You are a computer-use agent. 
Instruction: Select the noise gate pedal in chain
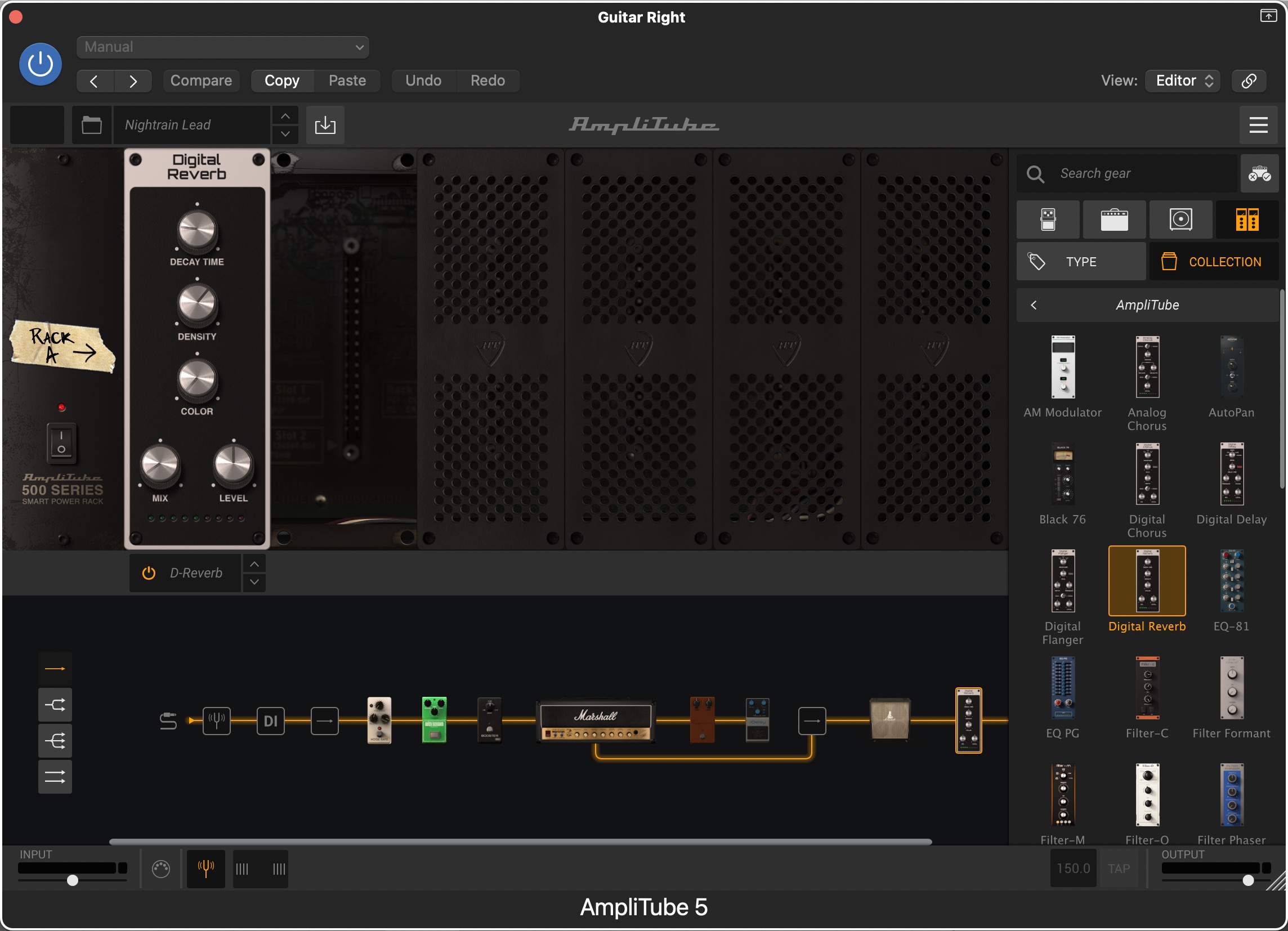click(x=379, y=720)
